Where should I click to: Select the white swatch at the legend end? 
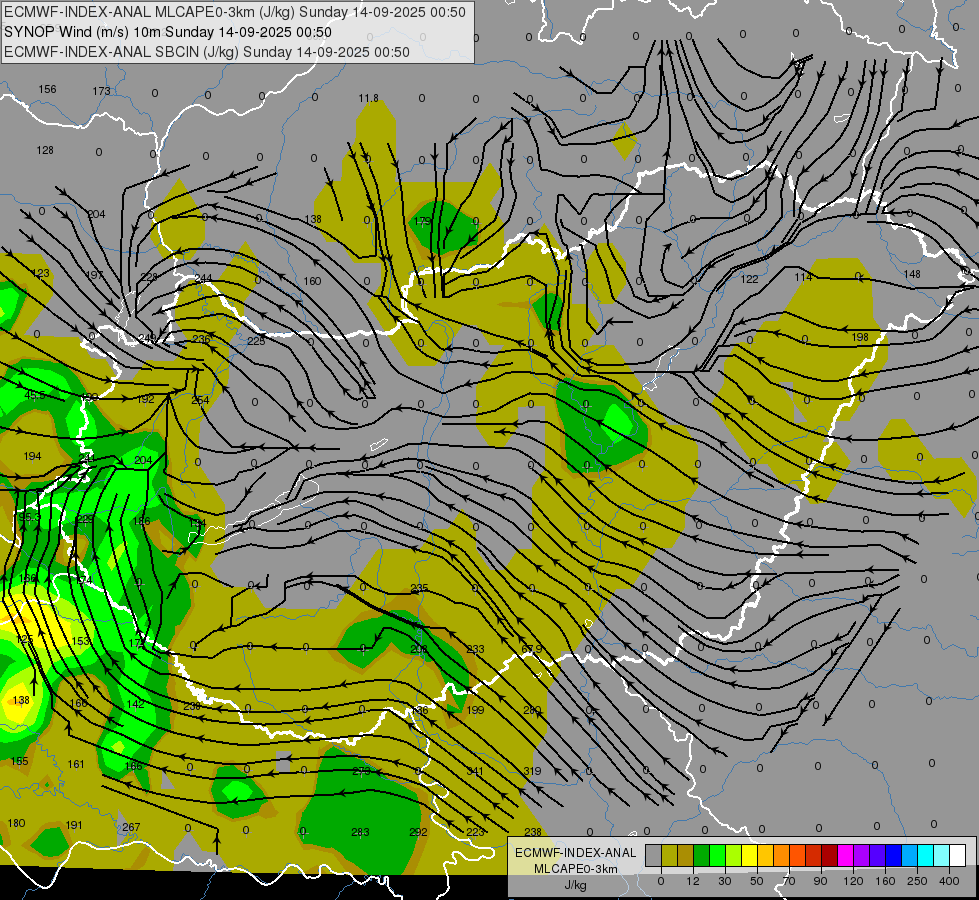(957, 856)
